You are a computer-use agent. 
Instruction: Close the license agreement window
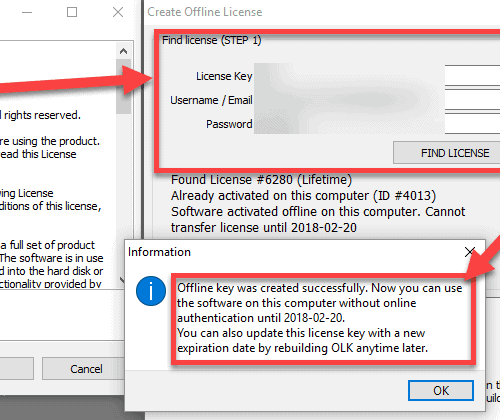point(118,12)
